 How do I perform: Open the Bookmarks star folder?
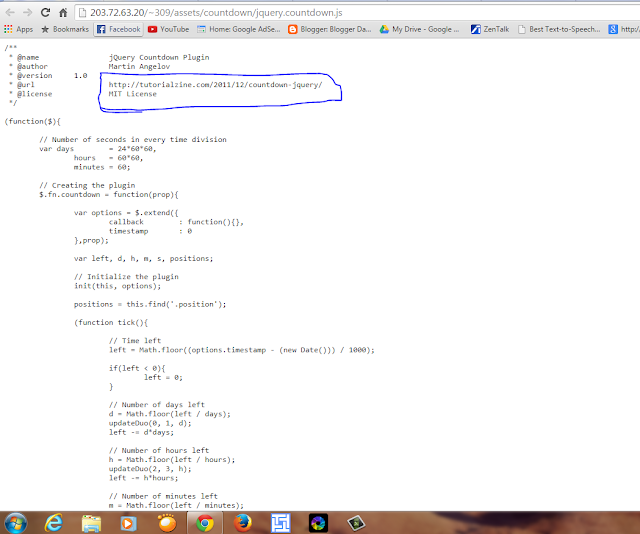[x=65, y=29]
